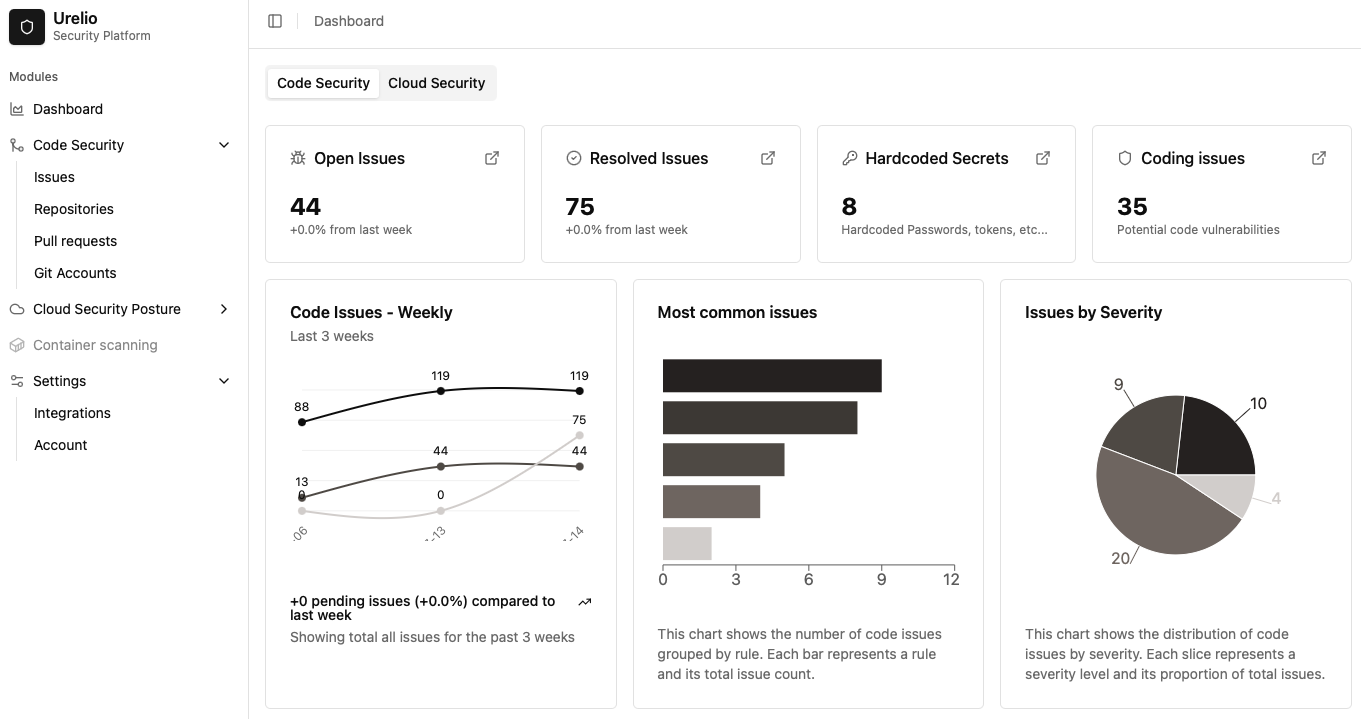Collapse the Settings section

click(224, 381)
